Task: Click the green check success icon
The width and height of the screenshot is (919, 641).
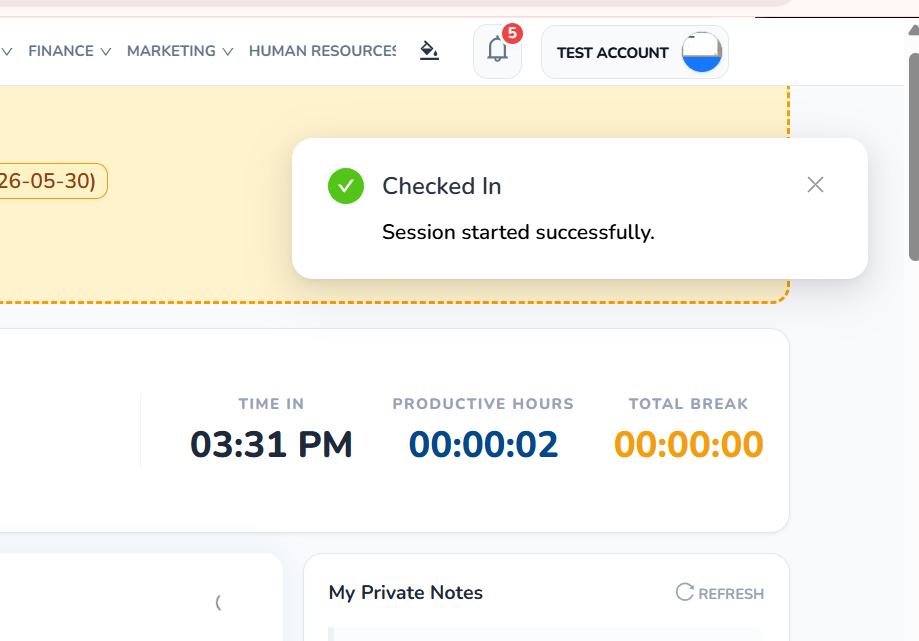Action: coord(346,186)
